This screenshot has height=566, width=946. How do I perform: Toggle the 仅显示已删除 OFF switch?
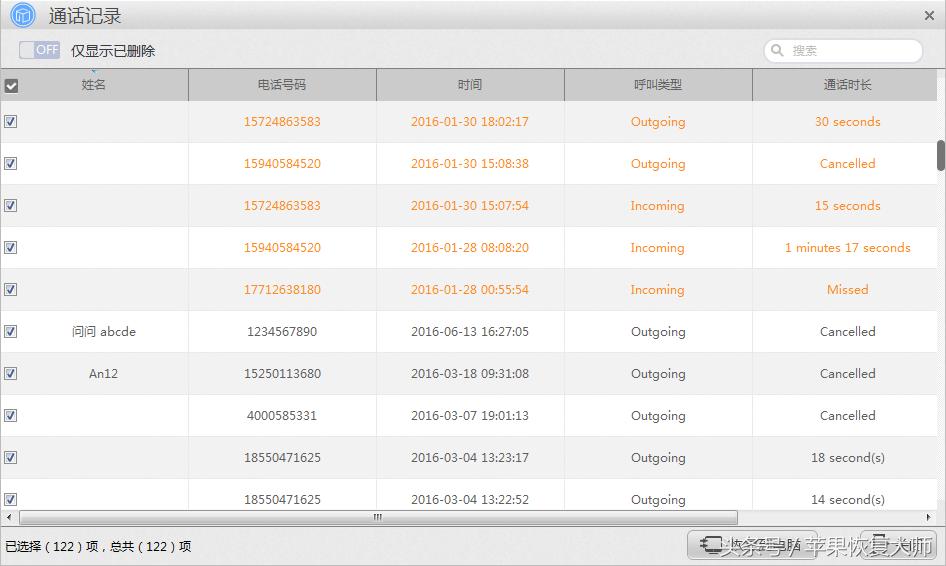pyautogui.click(x=39, y=50)
